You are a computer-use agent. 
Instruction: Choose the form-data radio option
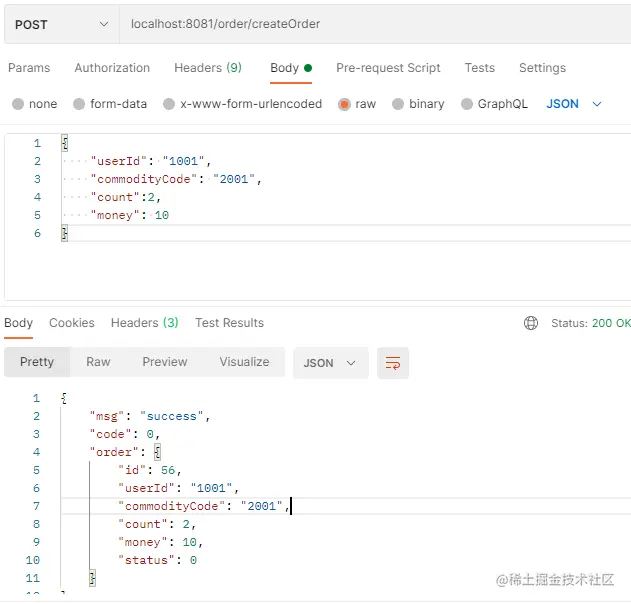(79, 104)
